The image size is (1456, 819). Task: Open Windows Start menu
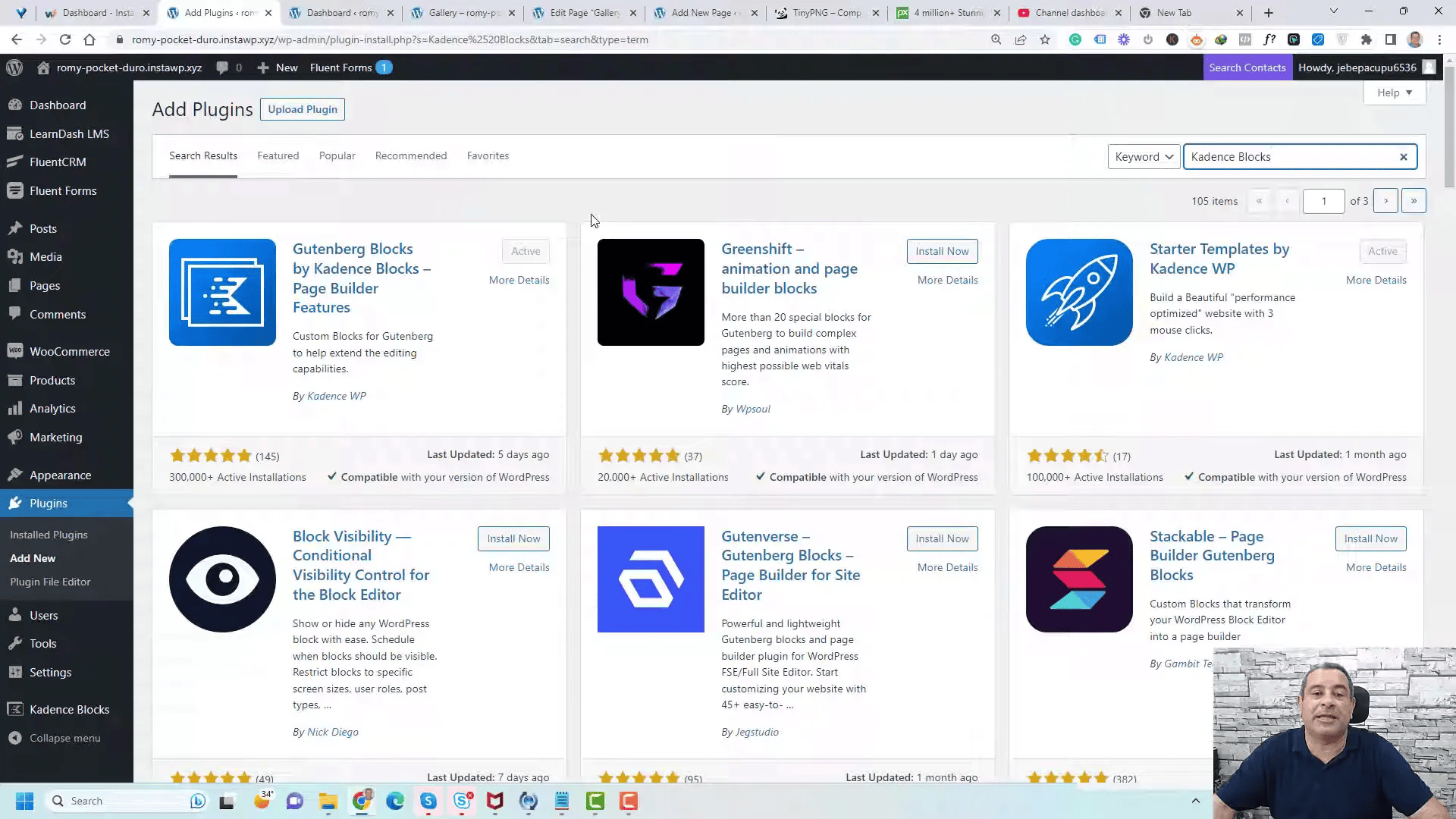pyautogui.click(x=24, y=801)
